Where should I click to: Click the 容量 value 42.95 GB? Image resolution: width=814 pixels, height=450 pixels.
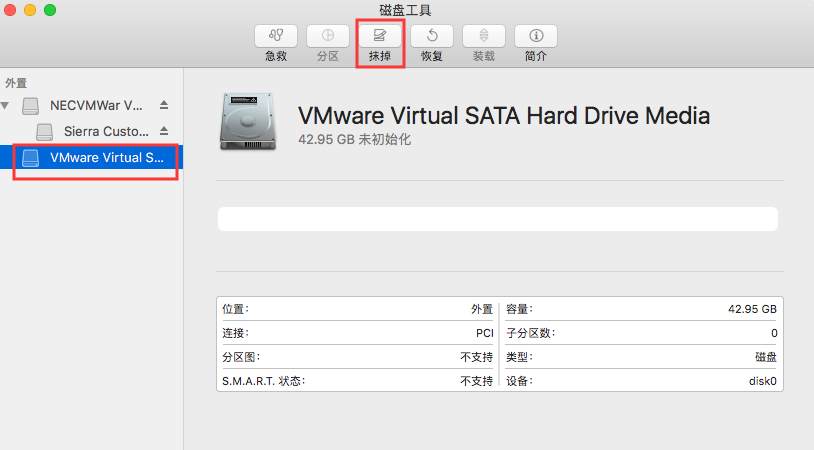(x=752, y=309)
